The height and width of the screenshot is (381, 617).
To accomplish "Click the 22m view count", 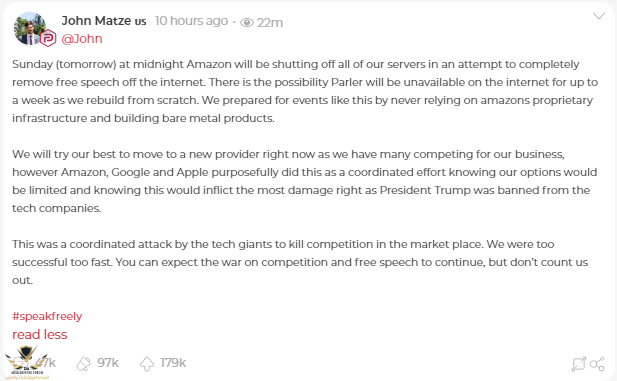I will tap(270, 23).
